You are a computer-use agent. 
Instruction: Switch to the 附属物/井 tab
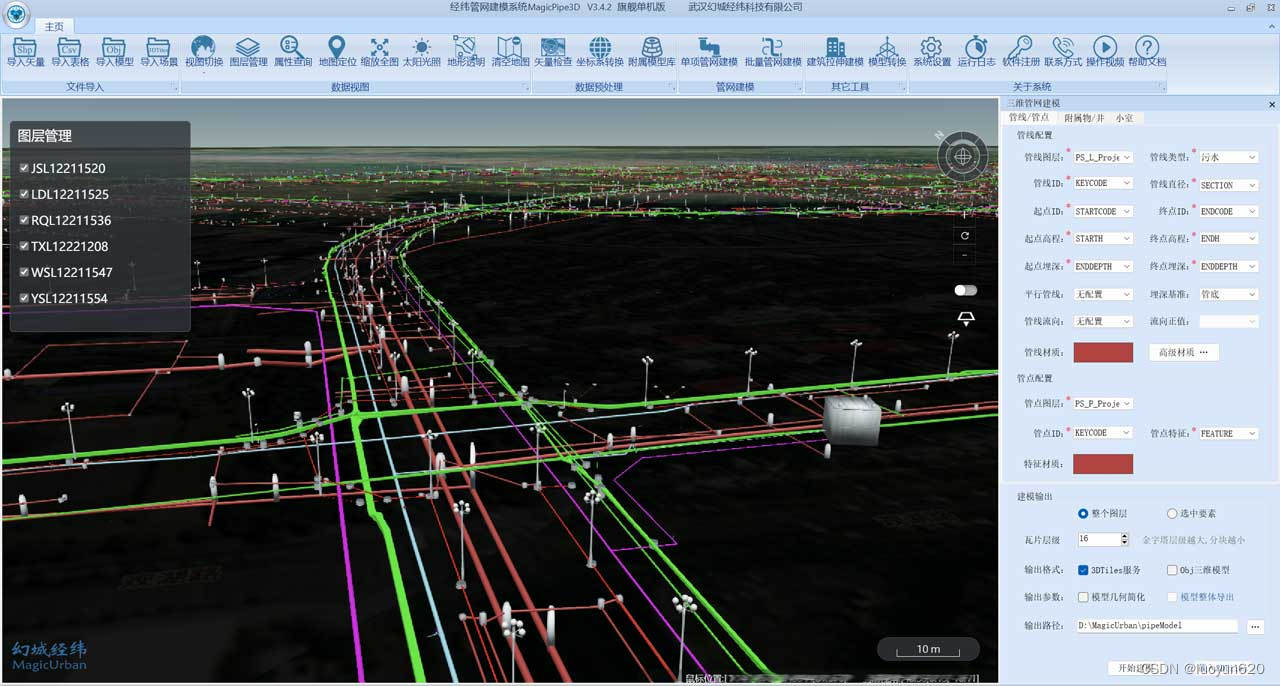click(1084, 117)
